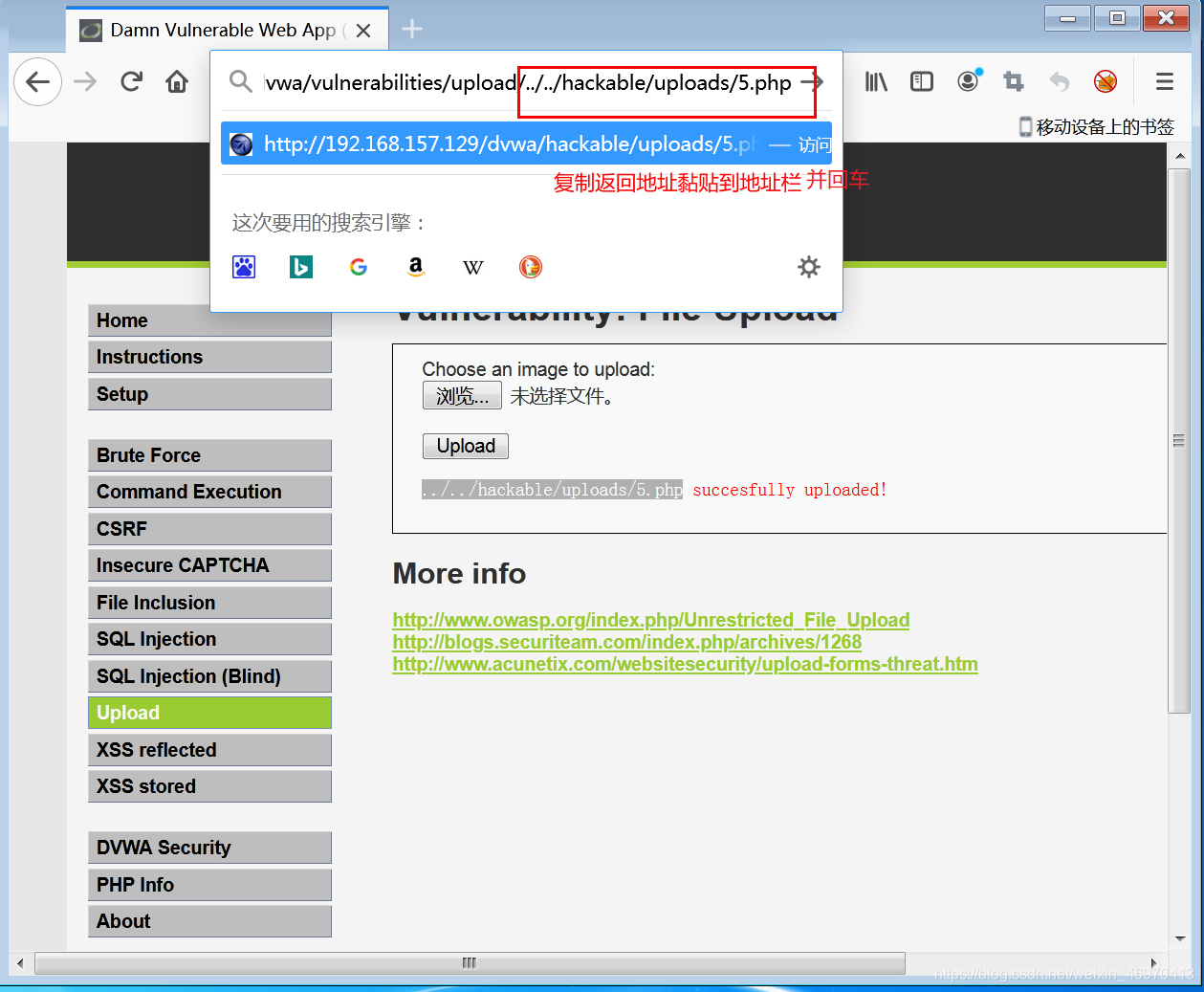Open the Instructions menu item
The height and width of the screenshot is (992, 1204).
(209, 357)
